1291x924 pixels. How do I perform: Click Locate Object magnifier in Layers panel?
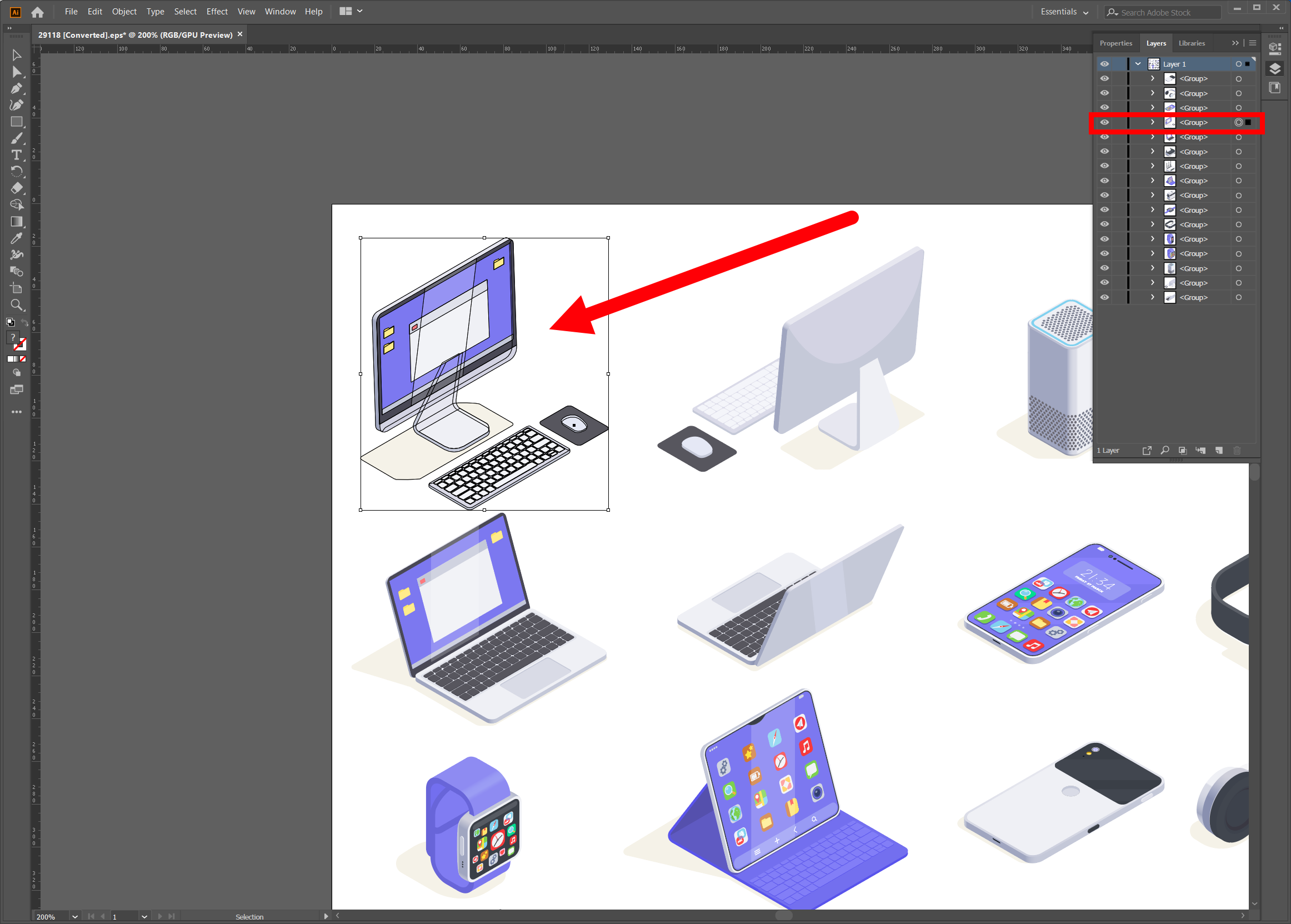(x=1165, y=450)
